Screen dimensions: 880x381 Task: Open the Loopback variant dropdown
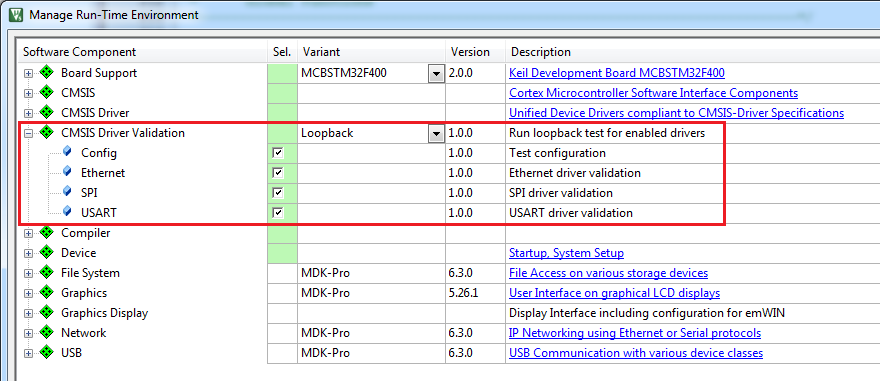point(436,134)
